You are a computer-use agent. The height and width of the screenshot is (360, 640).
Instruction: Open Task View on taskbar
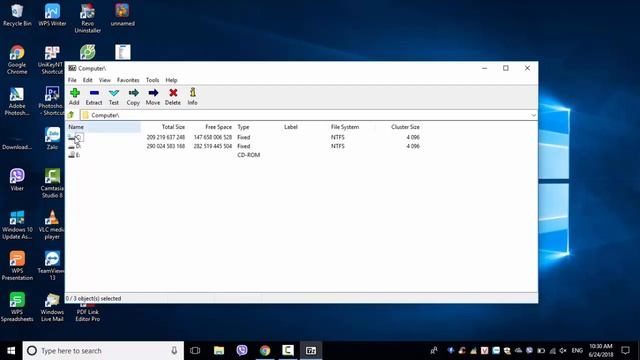tap(196, 351)
